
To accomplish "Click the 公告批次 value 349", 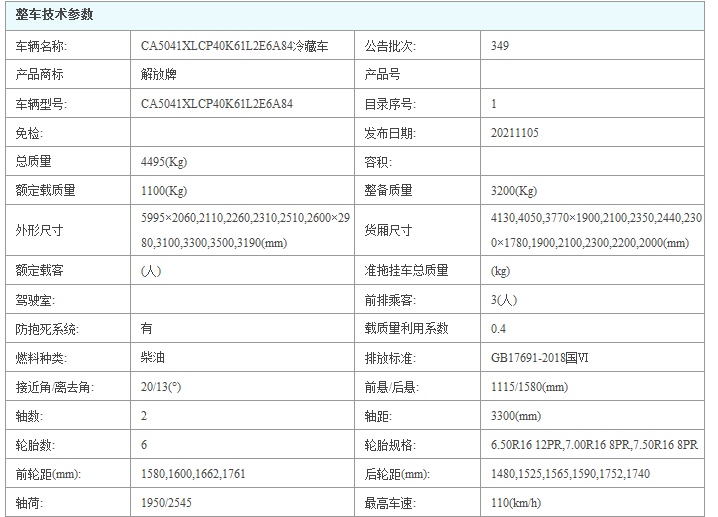I will tap(500, 46).
